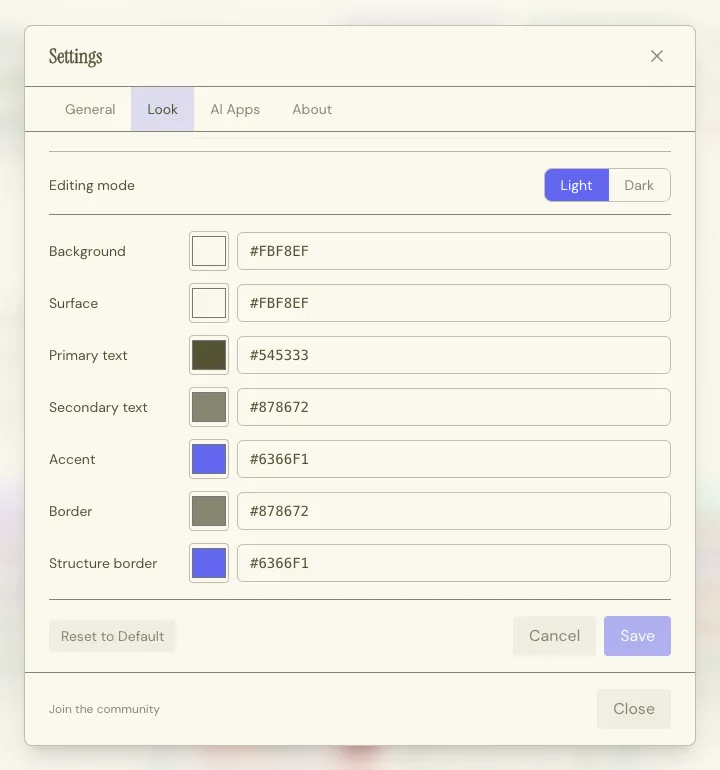Open the Border color swatch

[209, 511]
